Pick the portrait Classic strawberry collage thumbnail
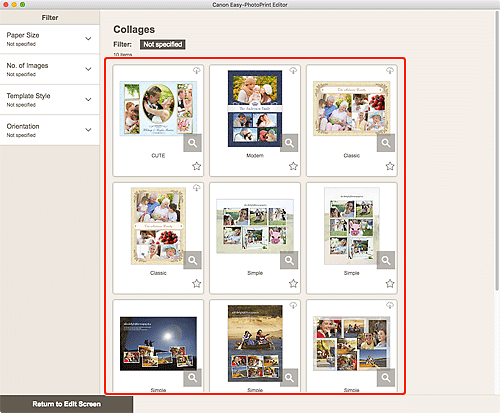This screenshot has width=500, height=413. pyautogui.click(x=158, y=226)
